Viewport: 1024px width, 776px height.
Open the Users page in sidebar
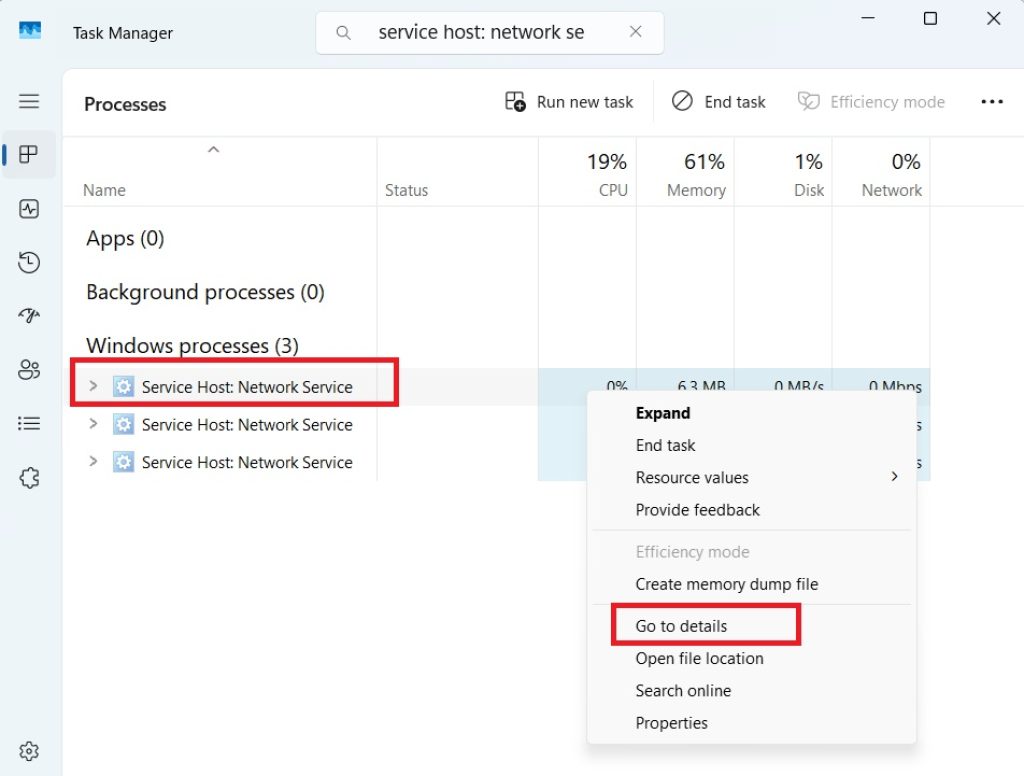(29, 370)
